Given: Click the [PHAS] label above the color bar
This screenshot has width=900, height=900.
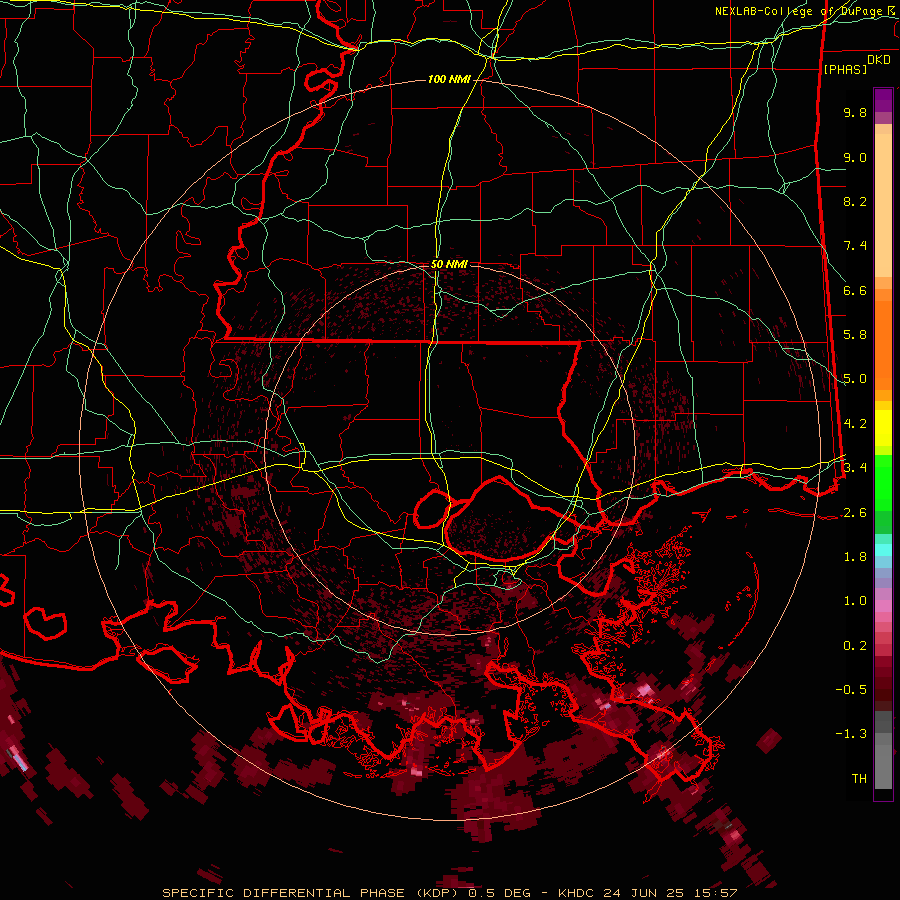Looking at the screenshot, I should (x=845, y=70).
